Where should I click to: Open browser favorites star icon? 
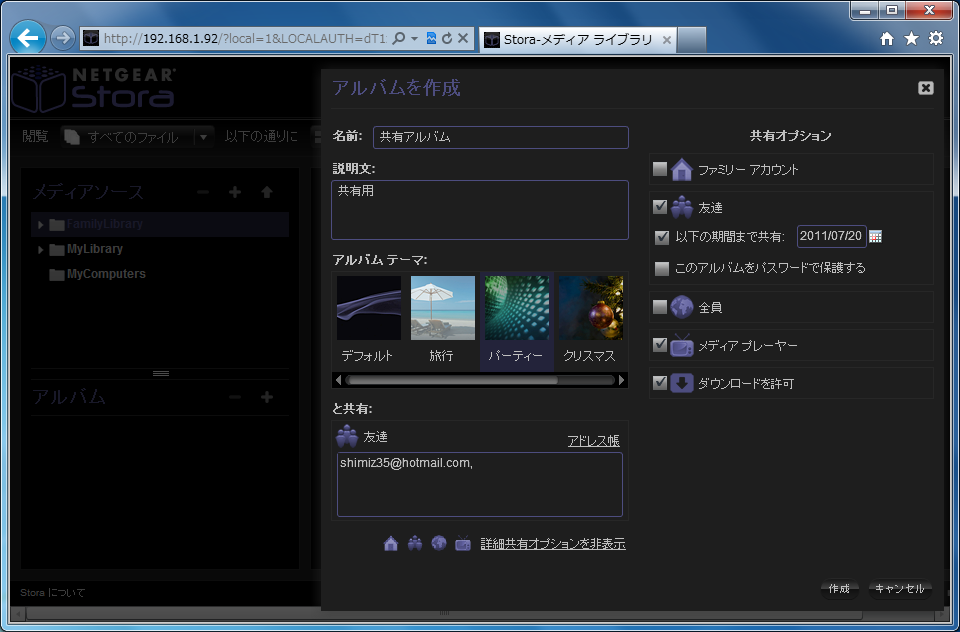[911, 39]
